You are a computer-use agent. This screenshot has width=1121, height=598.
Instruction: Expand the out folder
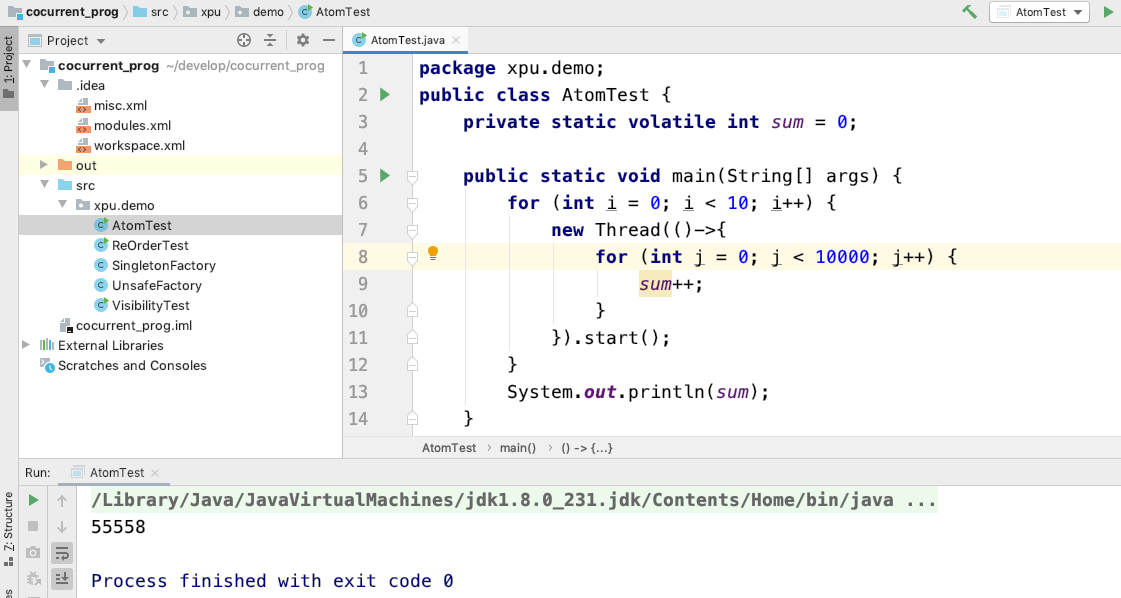tap(44, 165)
